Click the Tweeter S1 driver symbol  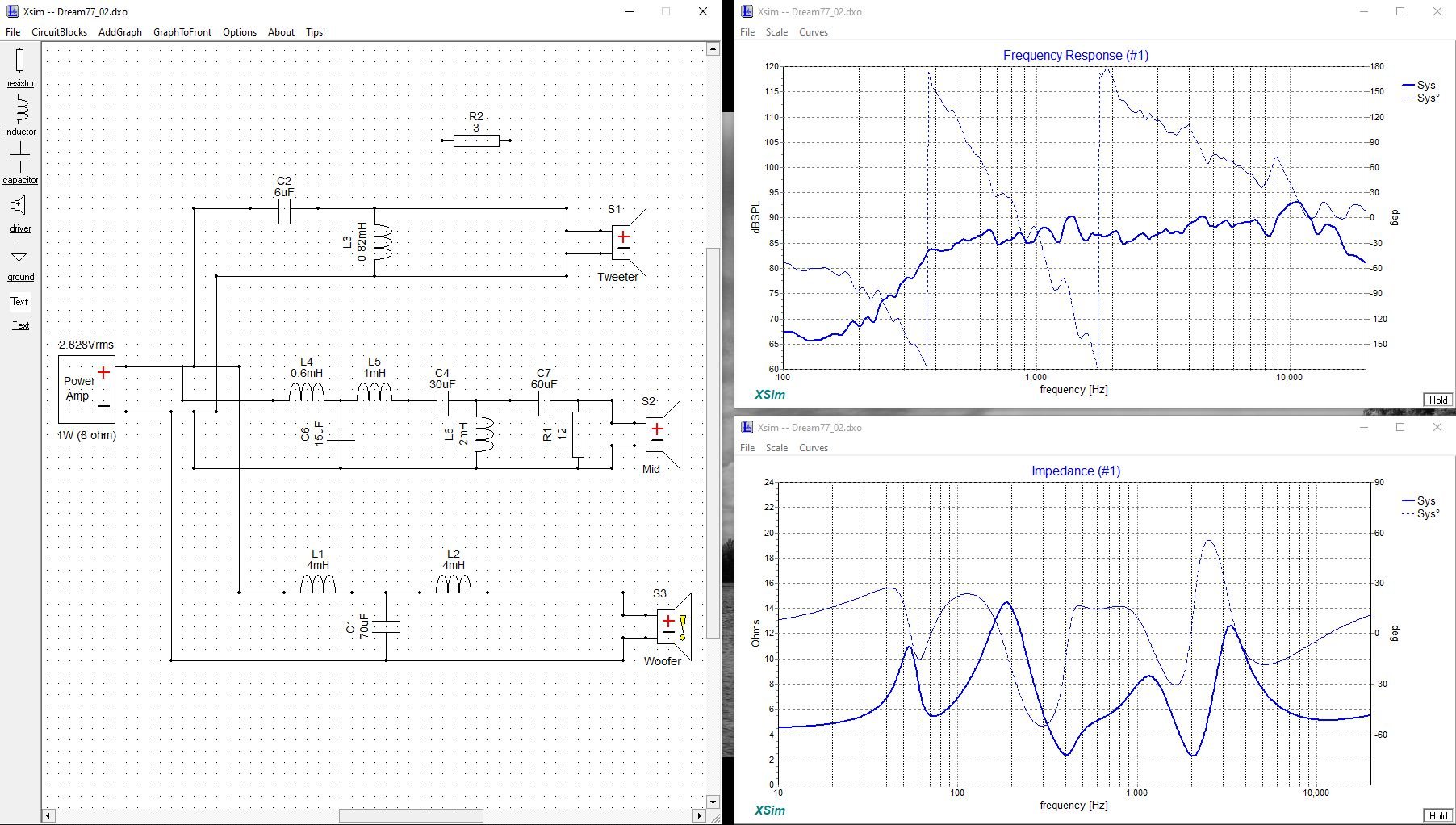[x=629, y=241]
